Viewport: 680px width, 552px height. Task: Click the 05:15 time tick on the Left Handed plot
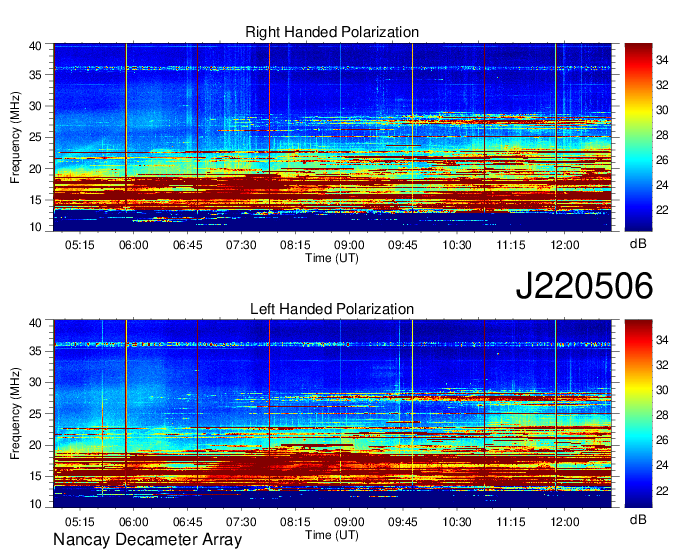80,522
